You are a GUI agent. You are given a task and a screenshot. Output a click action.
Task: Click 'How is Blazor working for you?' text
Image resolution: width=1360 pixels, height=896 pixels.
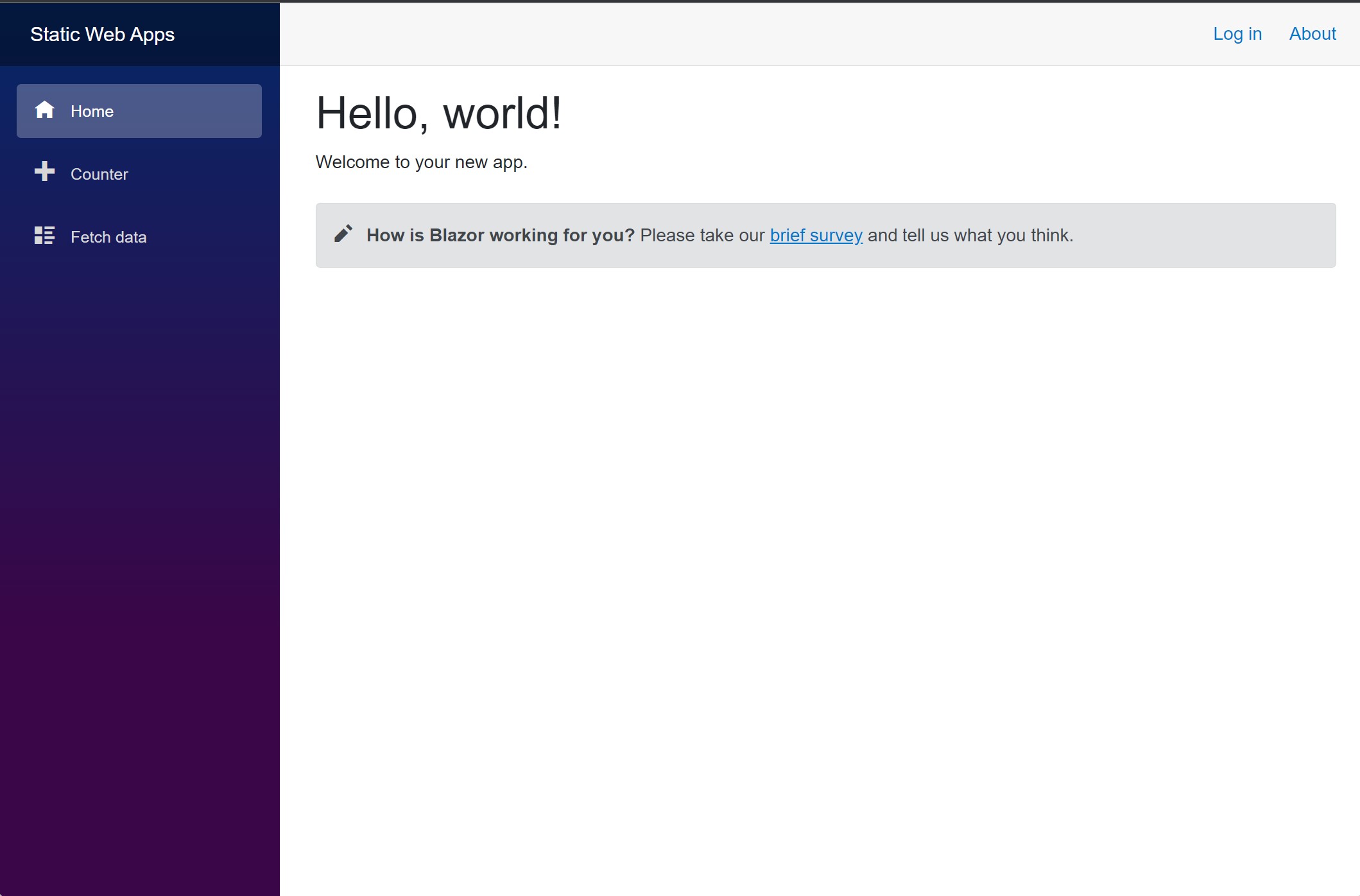click(x=501, y=236)
